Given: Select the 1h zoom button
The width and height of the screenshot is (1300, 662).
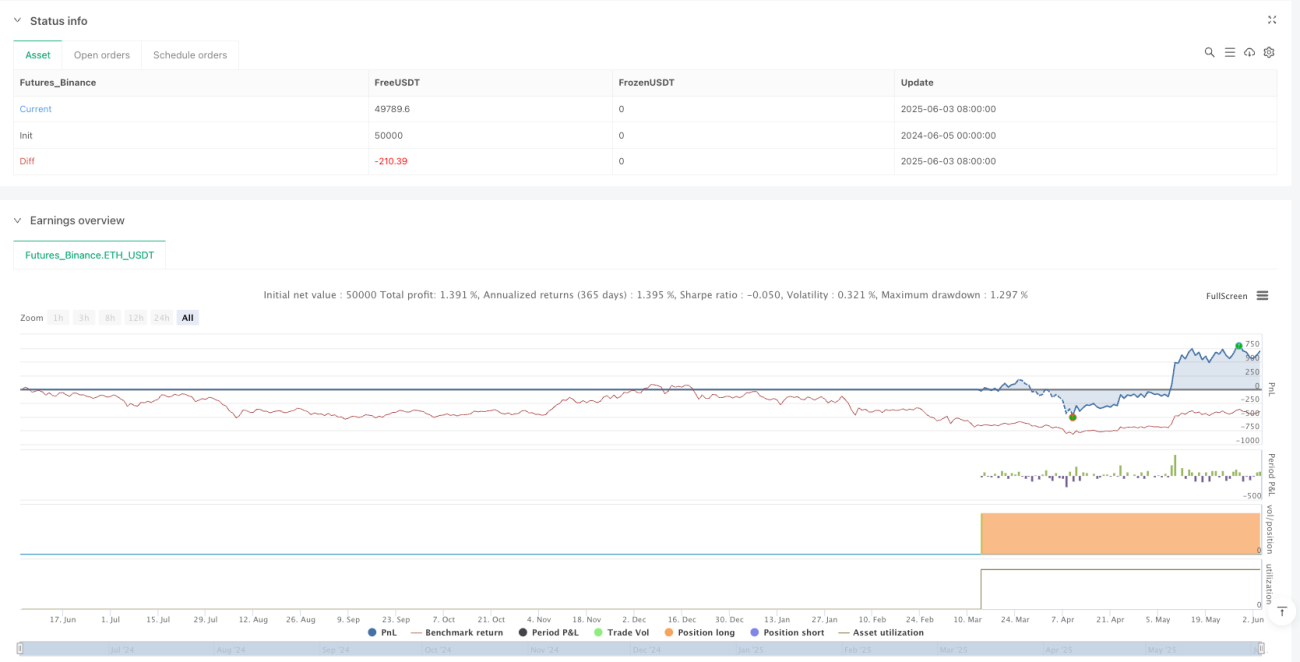Looking at the screenshot, I should pyautogui.click(x=59, y=318).
